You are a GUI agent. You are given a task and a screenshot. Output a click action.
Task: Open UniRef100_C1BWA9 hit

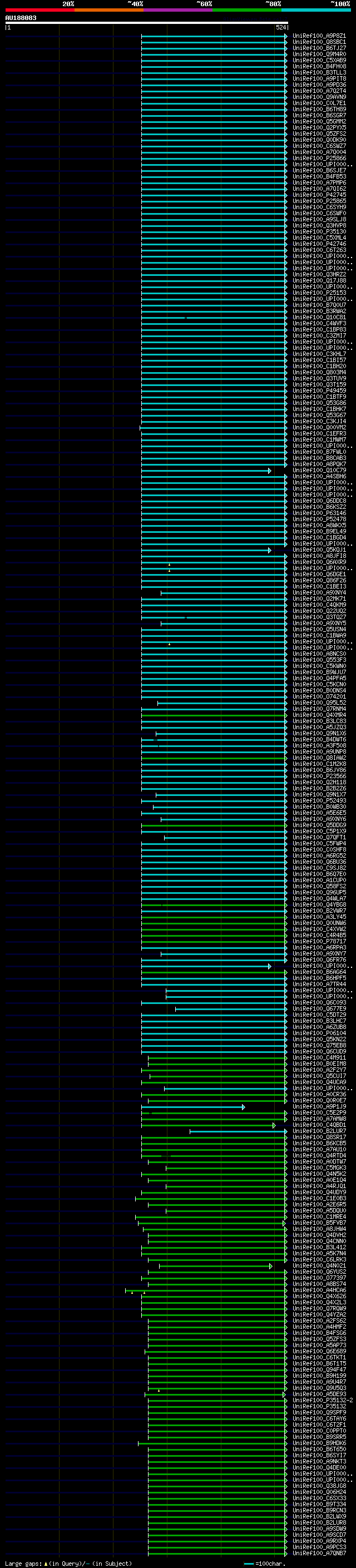coord(319,635)
